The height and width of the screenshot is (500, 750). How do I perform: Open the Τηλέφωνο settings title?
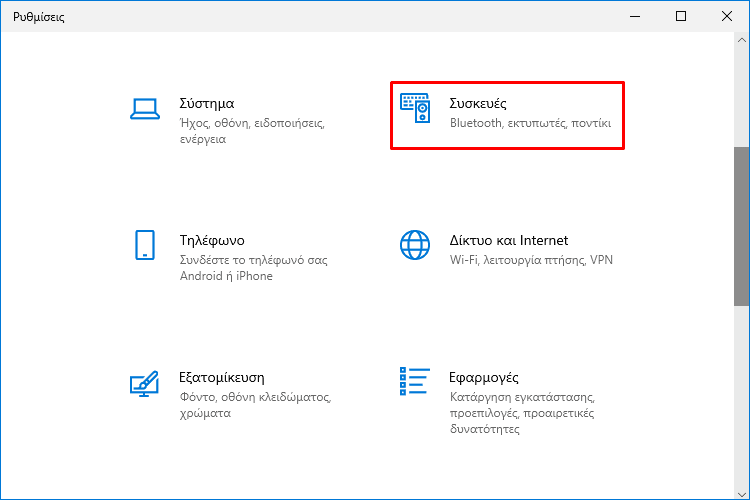pos(212,240)
